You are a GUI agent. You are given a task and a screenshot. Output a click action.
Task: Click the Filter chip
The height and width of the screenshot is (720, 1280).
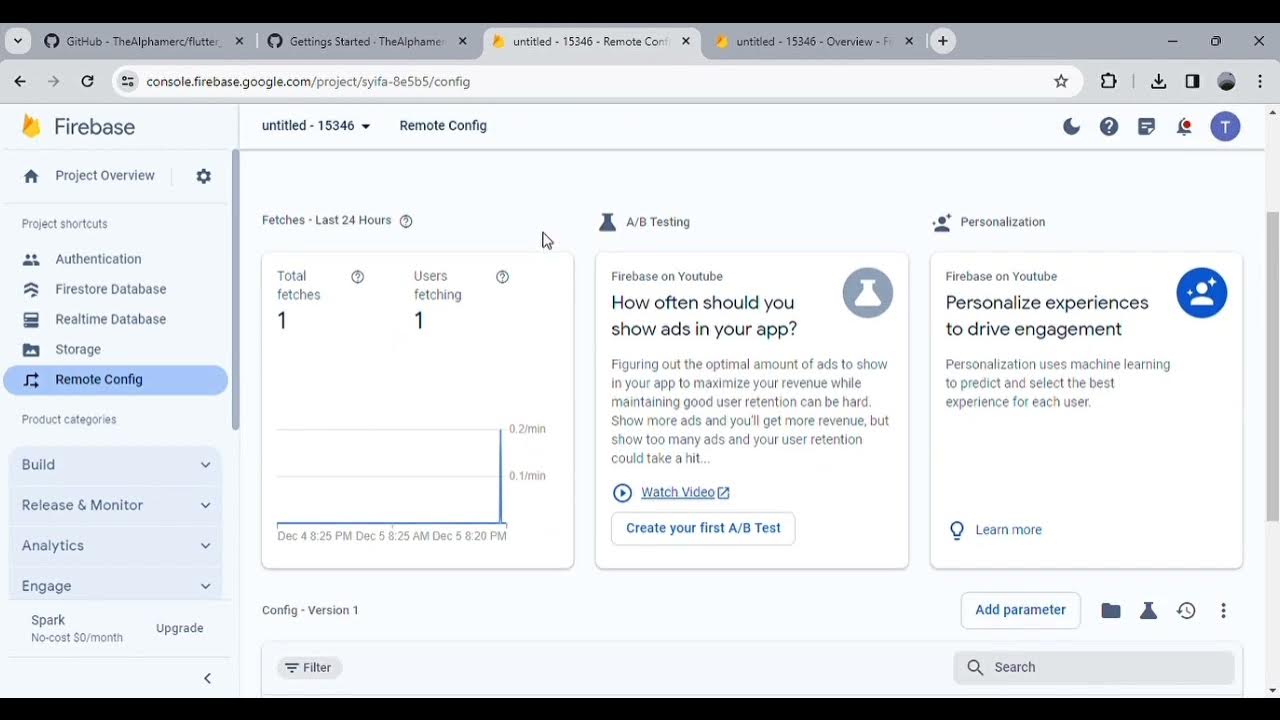pos(307,668)
